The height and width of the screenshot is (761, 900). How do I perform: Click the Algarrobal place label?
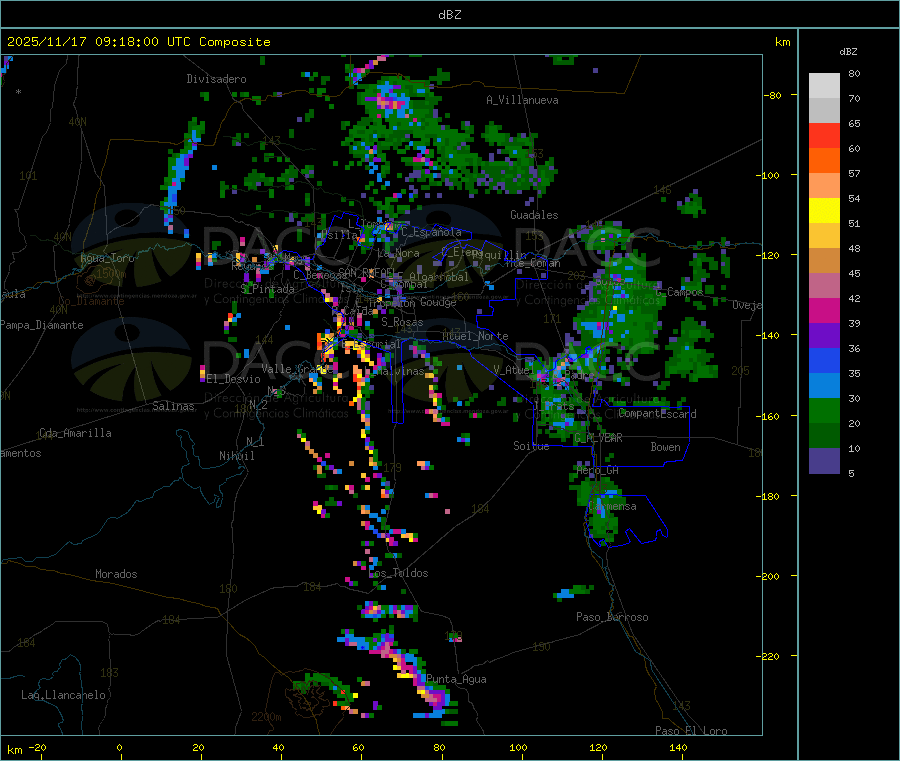(x=439, y=277)
